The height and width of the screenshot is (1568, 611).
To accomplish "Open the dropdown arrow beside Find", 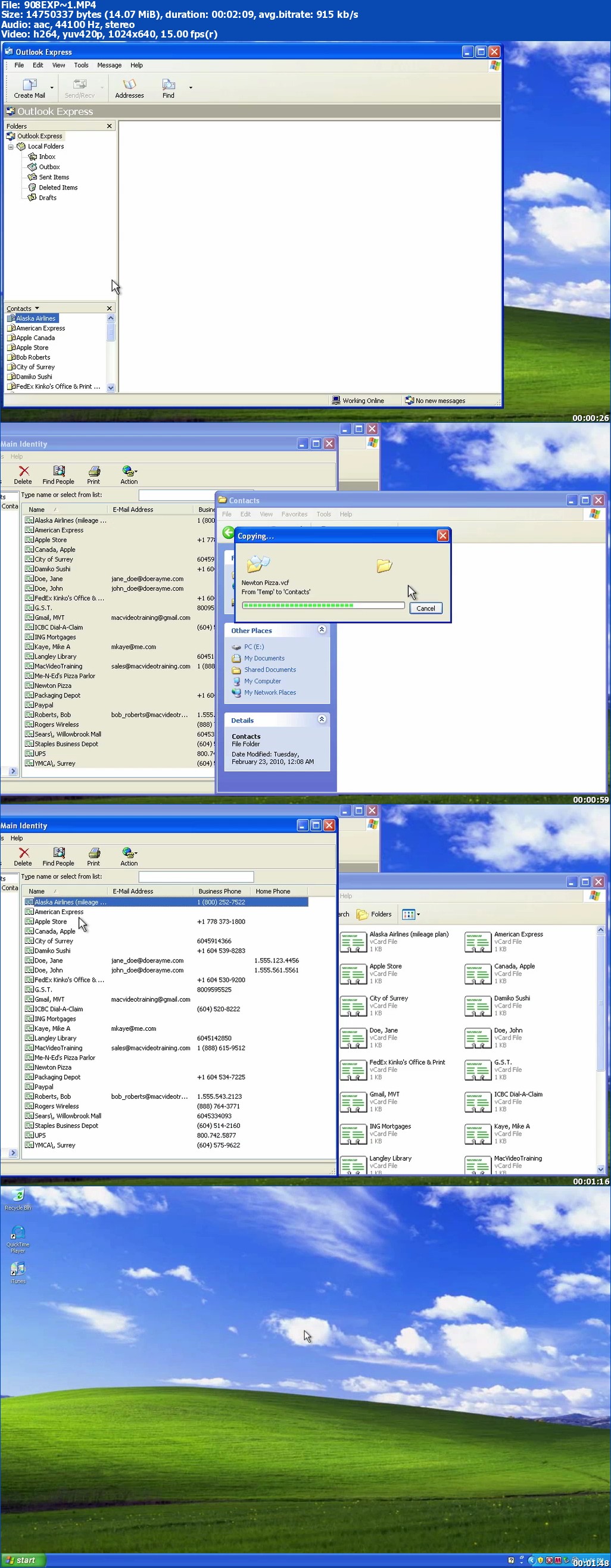I will [x=191, y=88].
